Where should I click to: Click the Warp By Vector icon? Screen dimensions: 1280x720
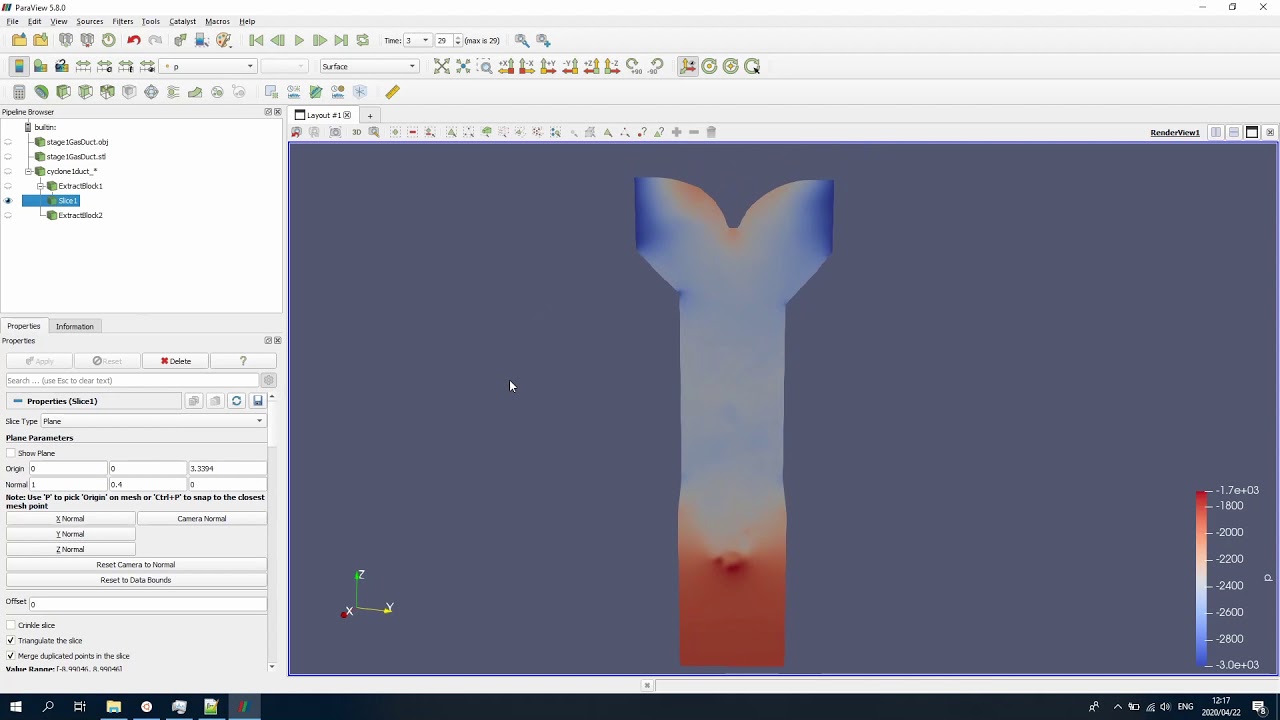tap(195, 92)
